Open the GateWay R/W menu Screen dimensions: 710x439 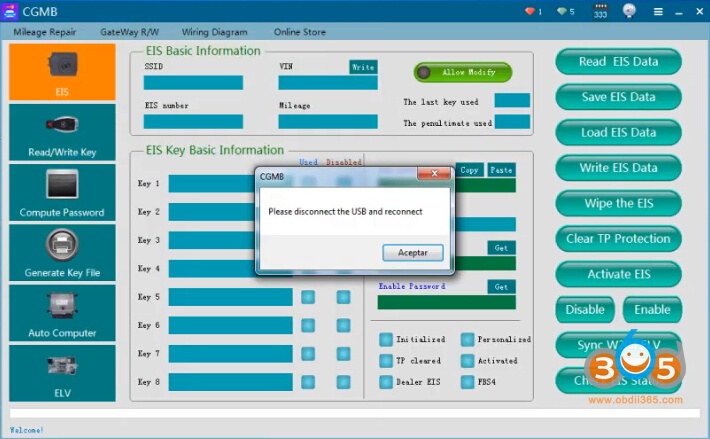[x=130, y=32]
